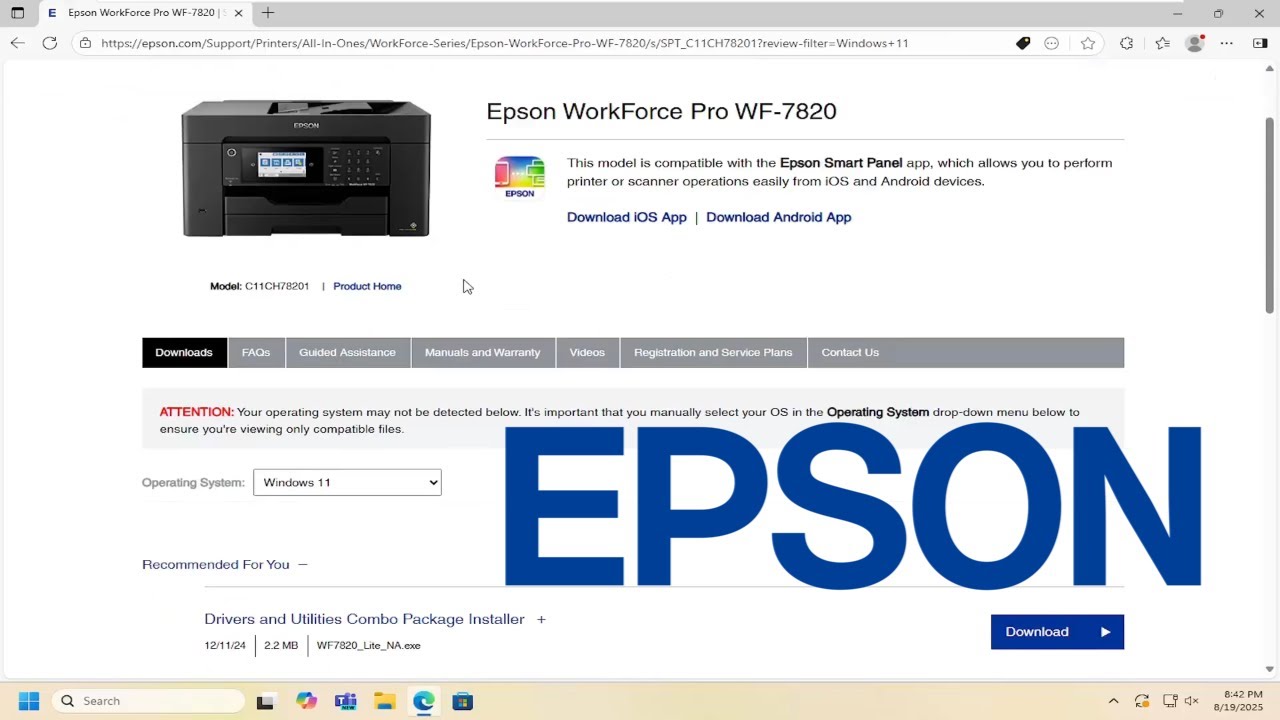This screenshot has width=1280, height=720.
Task: Open the Operating System dropdown
Action: [347, 482]
